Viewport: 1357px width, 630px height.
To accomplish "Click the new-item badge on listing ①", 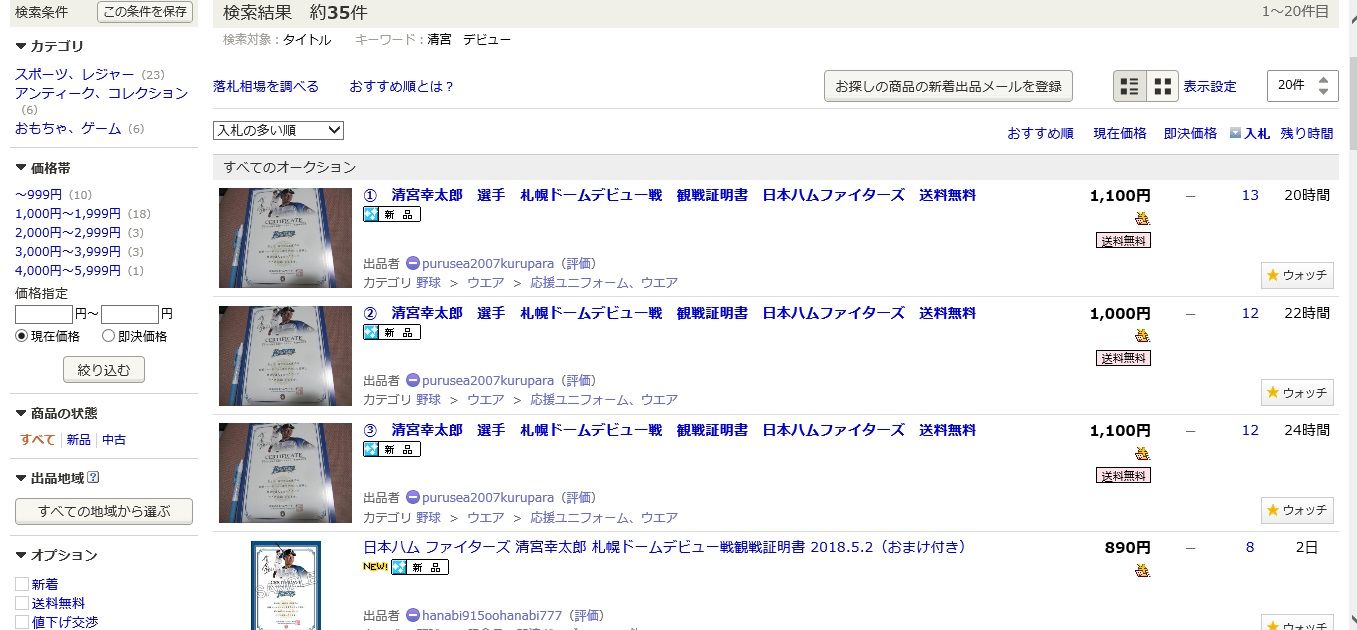I will point(392,214).
